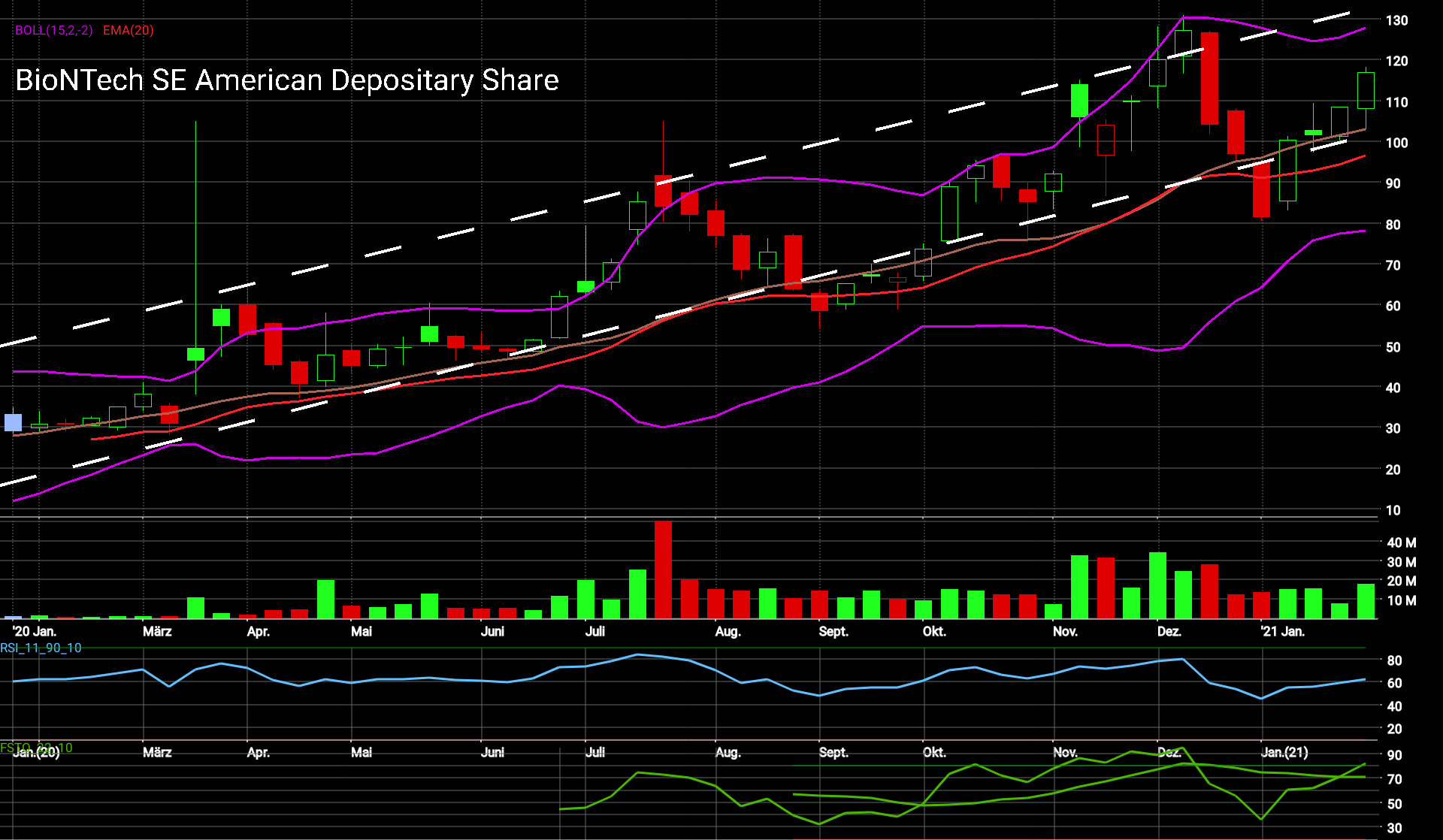Click the tallest red volume bar in July
The image size is (1443, 840).
click(x=663, y=569)
